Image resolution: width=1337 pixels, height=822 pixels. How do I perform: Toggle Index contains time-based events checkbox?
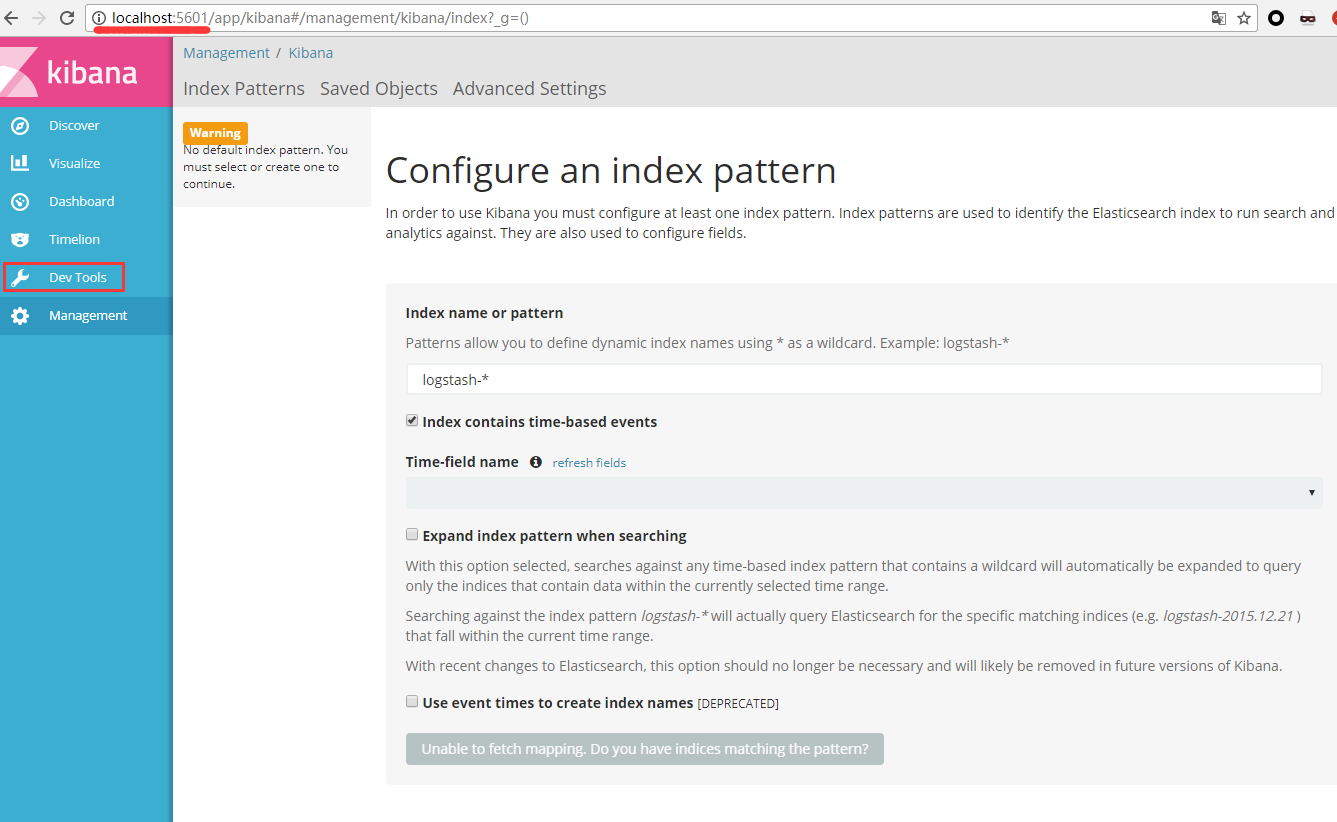(412, 421)
